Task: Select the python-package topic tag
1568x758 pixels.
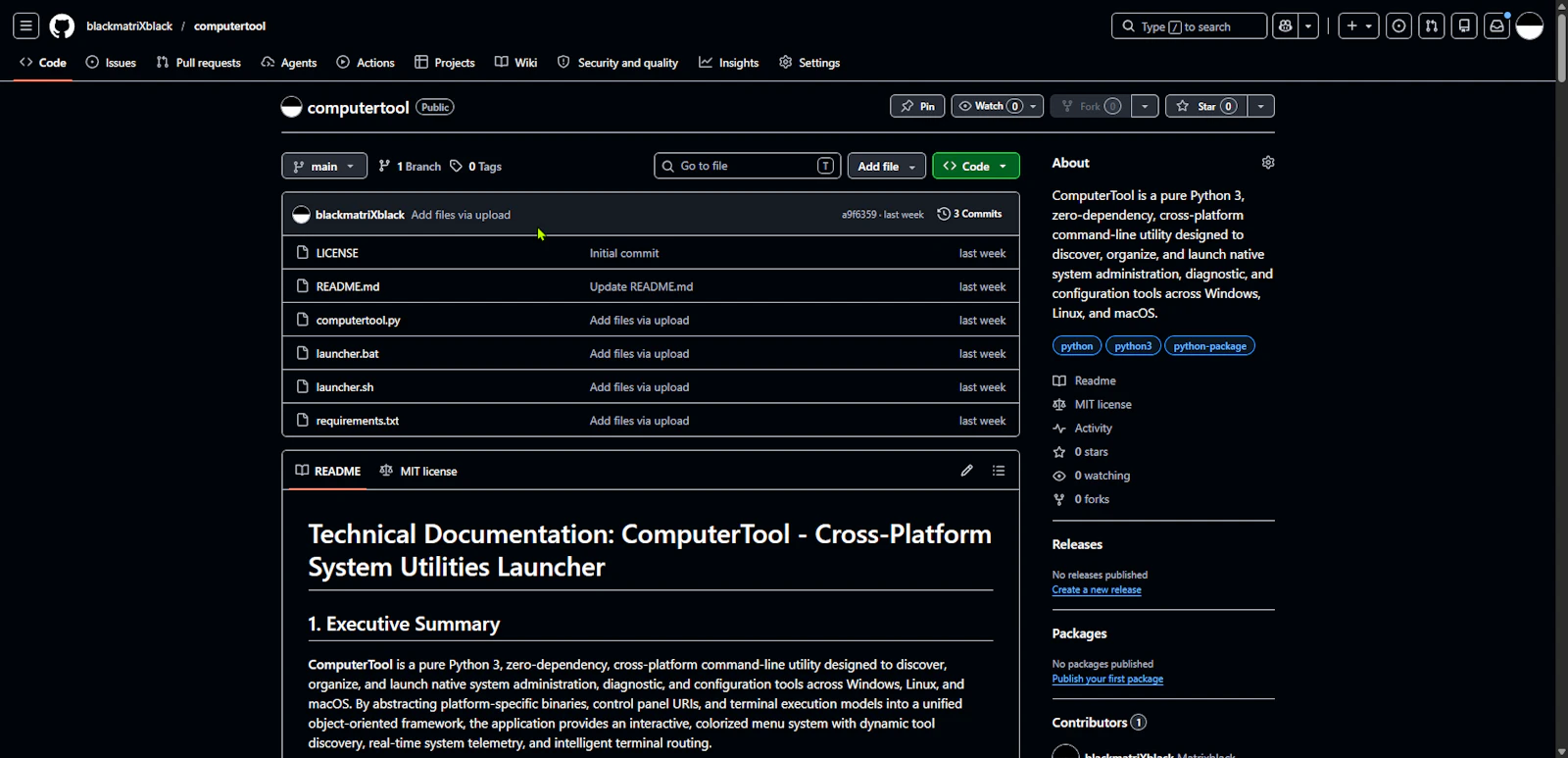Action: pyautogui.click(x=1210, y=346)
